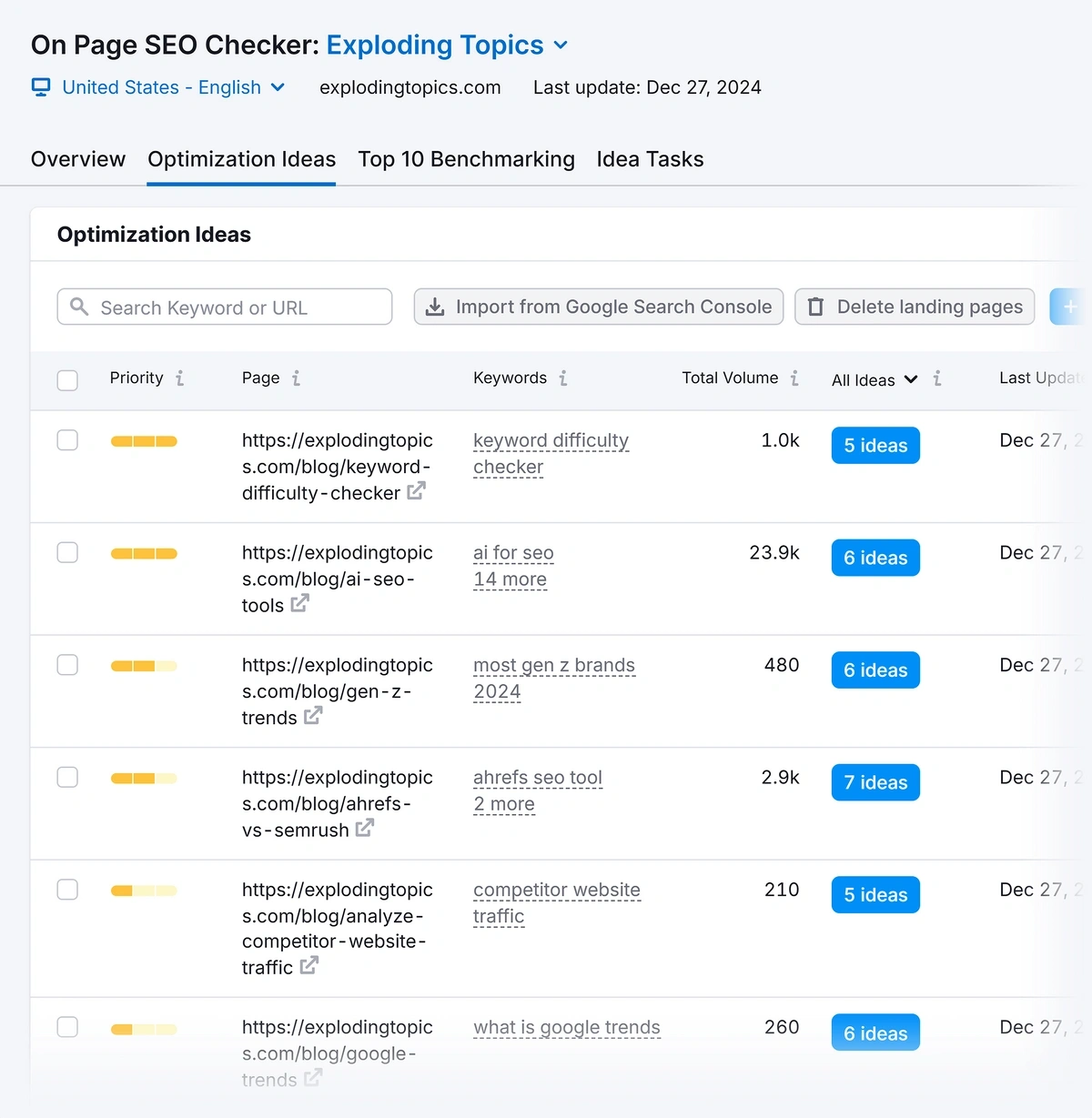Check the keyword-difficulty-checker row checkbox
The width and height of the screenshot is (1092, 1118).
(67, 440)
